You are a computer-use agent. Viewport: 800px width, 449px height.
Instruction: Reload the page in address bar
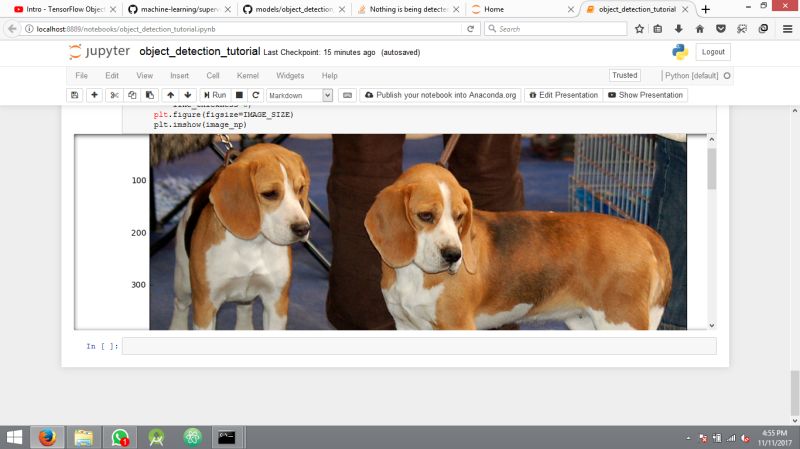tap(470, 29)
